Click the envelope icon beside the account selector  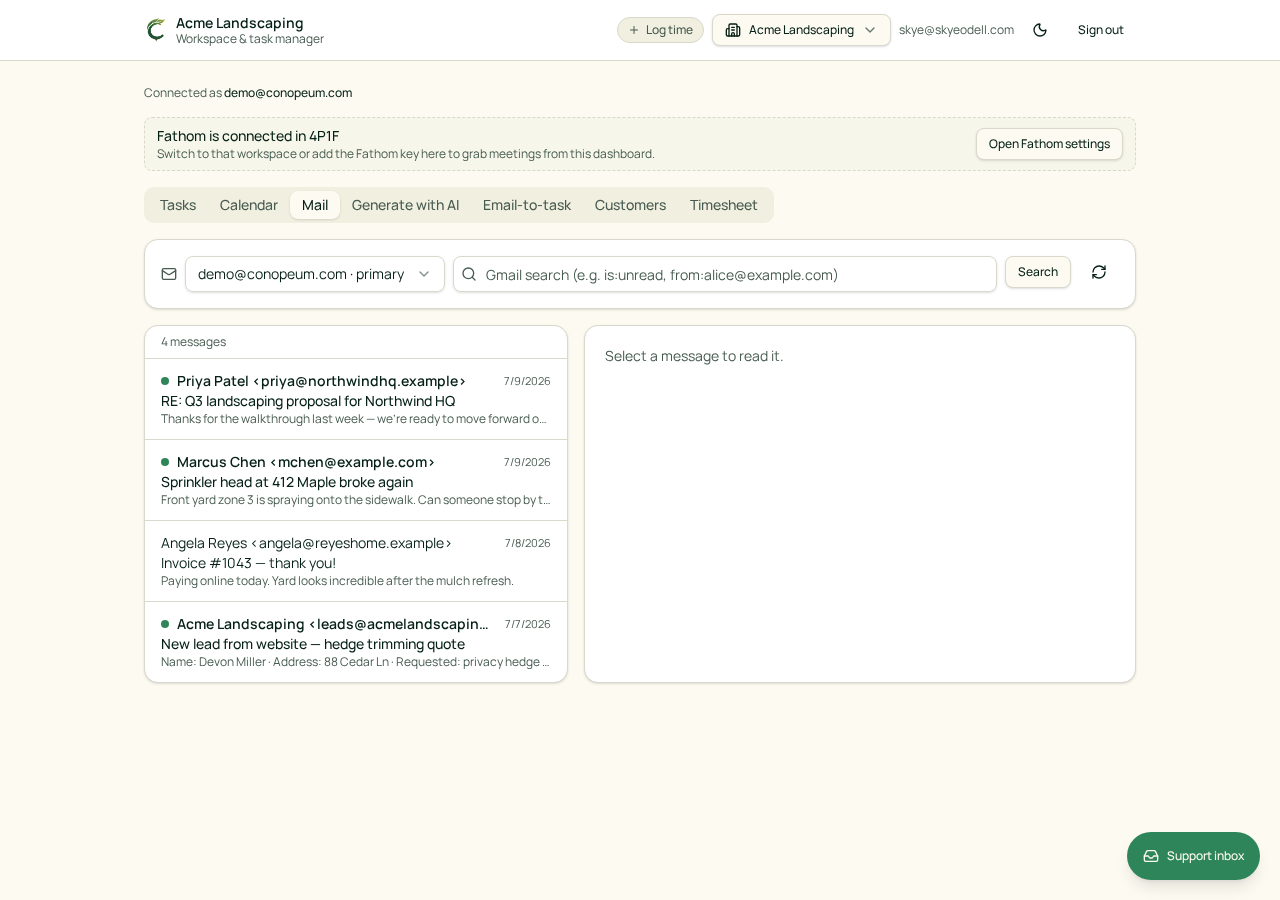(169, 274)
